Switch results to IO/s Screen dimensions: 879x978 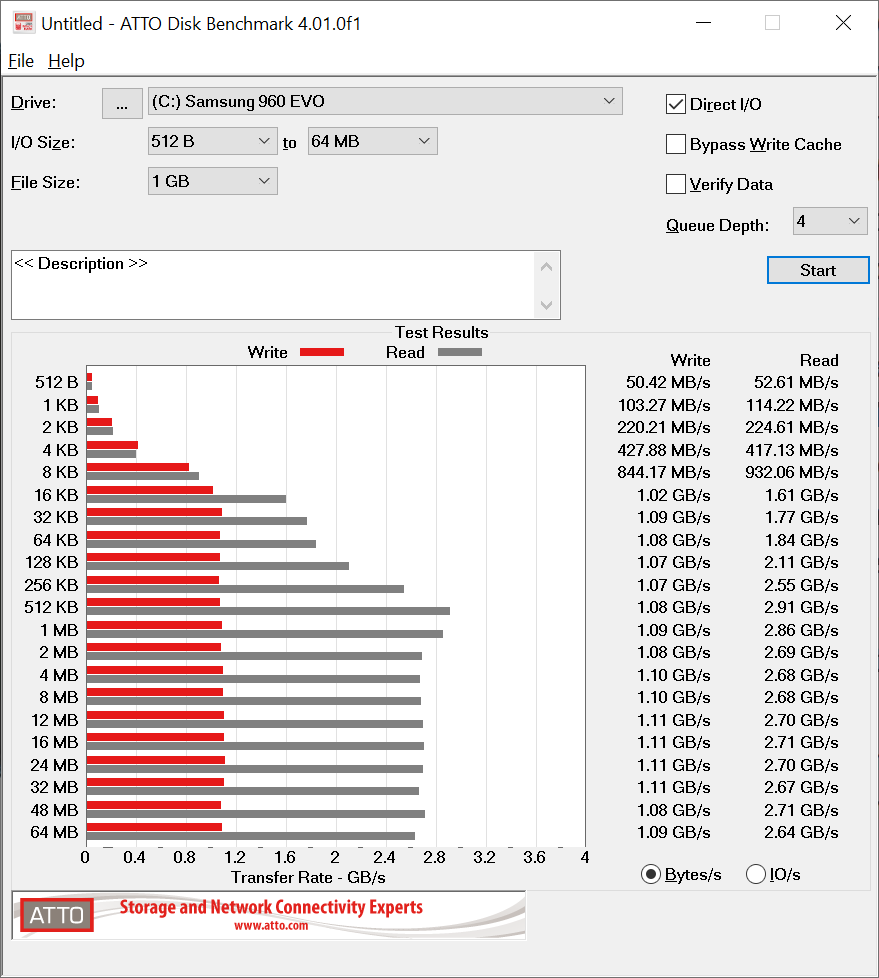pos(755,874)
